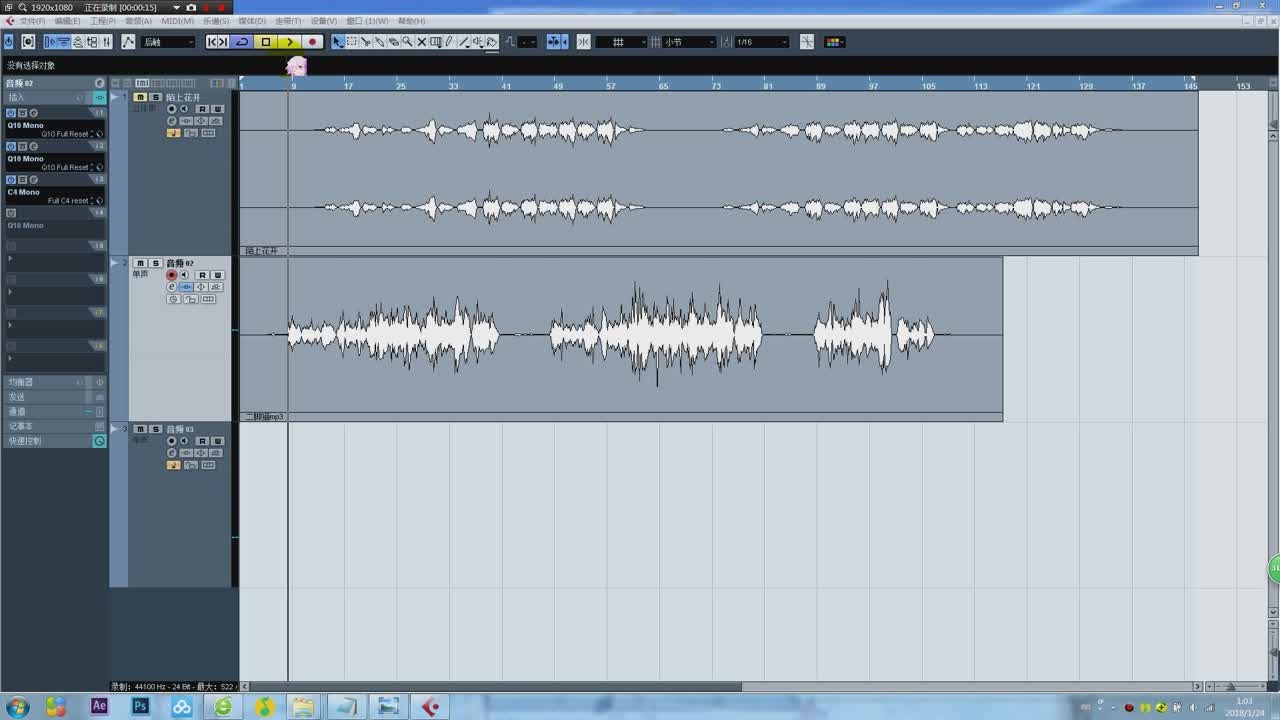Screen dimensions: 1280x720
Task: Mute track 音频 02
Action: [140, 263]
